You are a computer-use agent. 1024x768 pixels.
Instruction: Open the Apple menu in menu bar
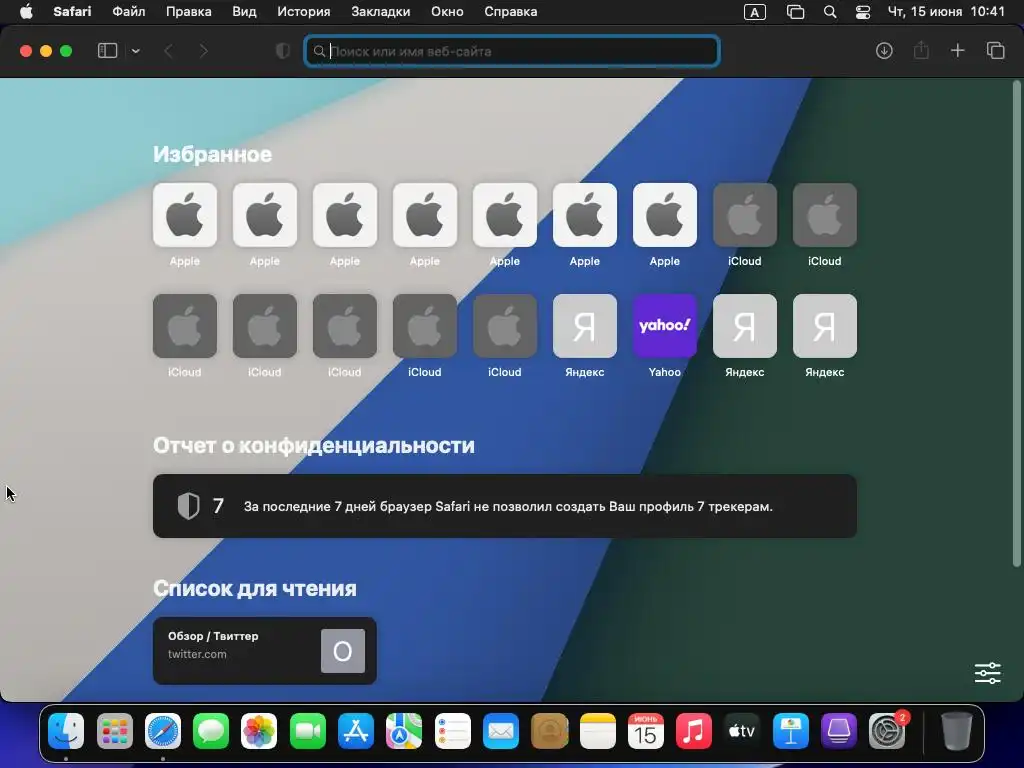tap(26, 12)
